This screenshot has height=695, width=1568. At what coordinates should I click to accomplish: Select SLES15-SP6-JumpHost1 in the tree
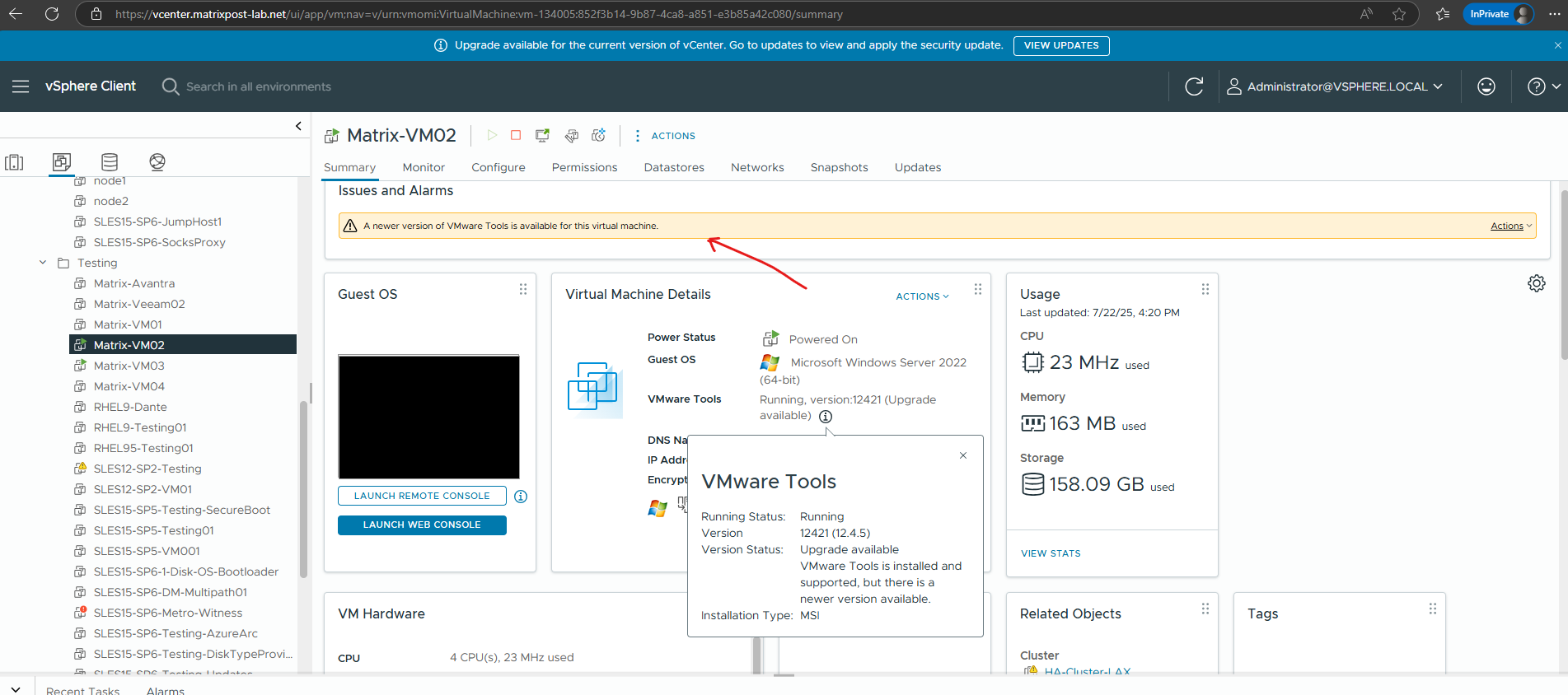(x=157, y=222)
